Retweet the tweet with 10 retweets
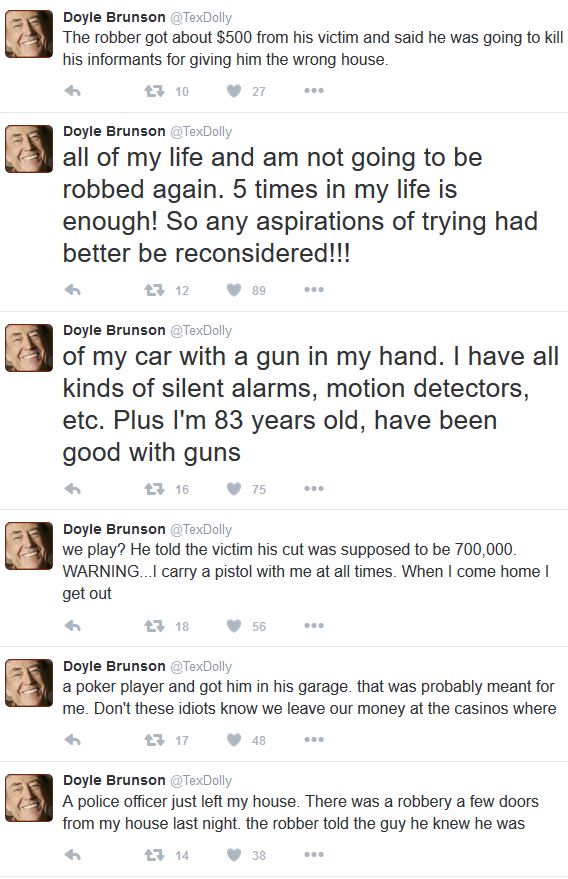Image resolution: width=568 pixels, height=879 pixels. pyautogui.click(x=154, y=91)
